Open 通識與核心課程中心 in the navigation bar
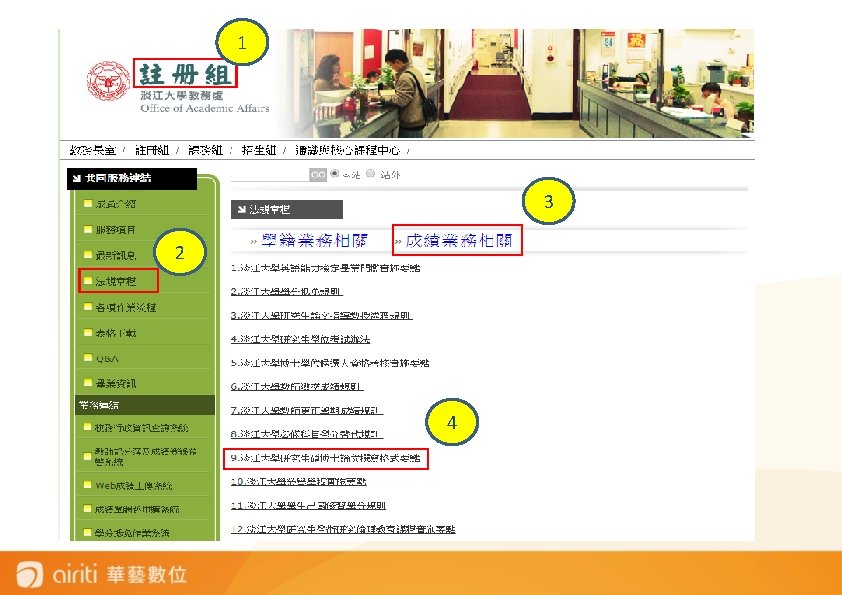 [x=347, y=150]
